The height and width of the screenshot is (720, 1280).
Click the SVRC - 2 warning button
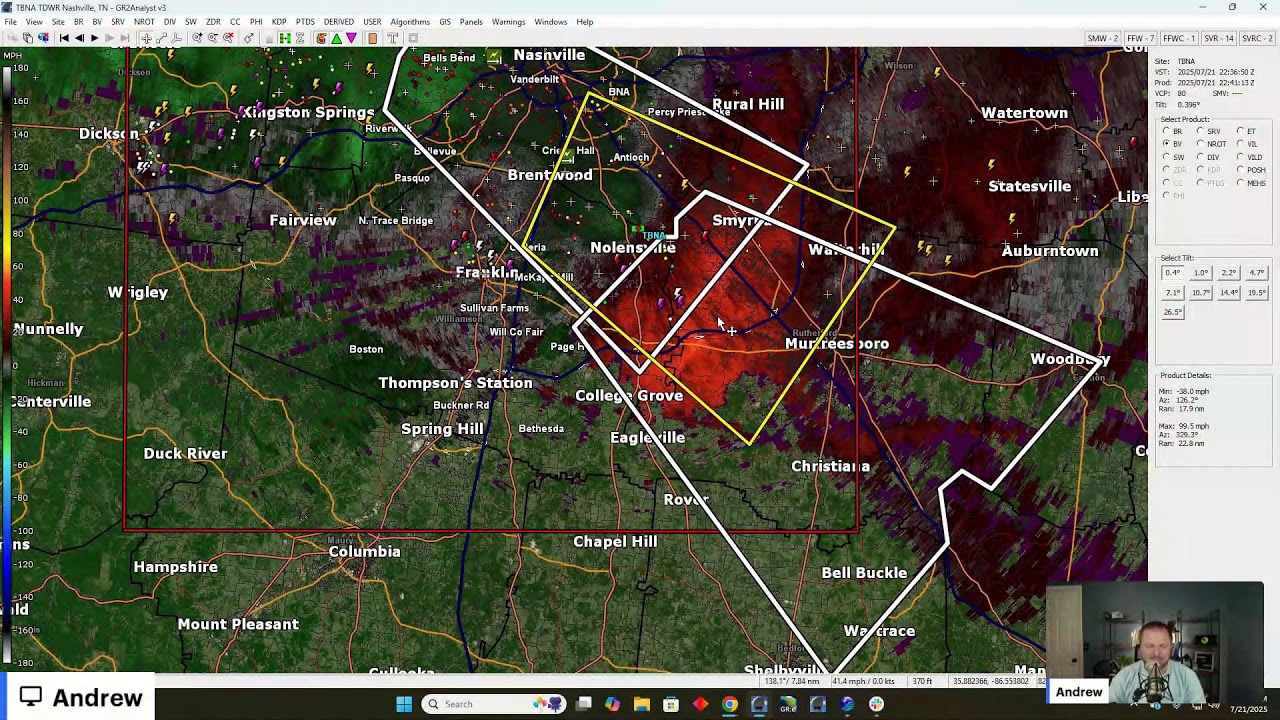click(x=1258, y=38)
